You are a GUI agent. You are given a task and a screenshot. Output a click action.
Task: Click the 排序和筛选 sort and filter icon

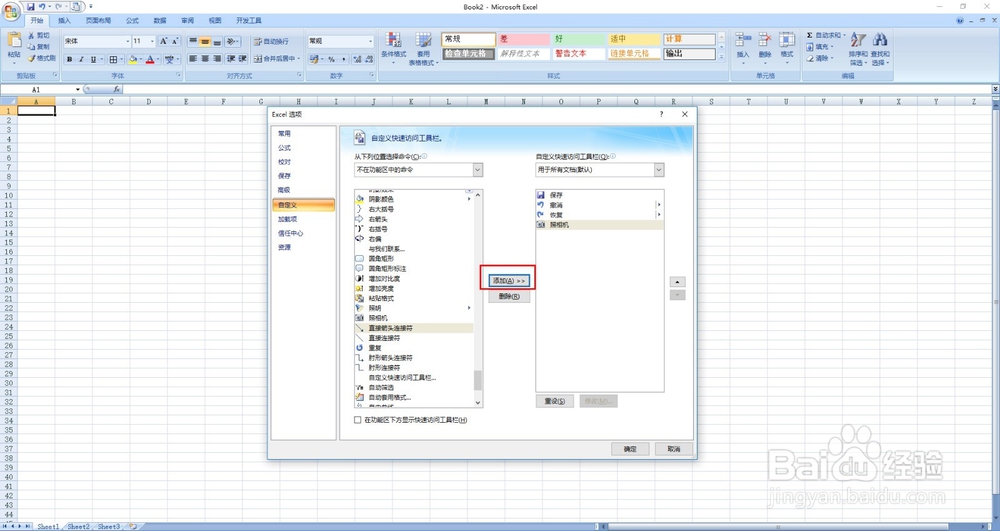[x=858, y=41]
